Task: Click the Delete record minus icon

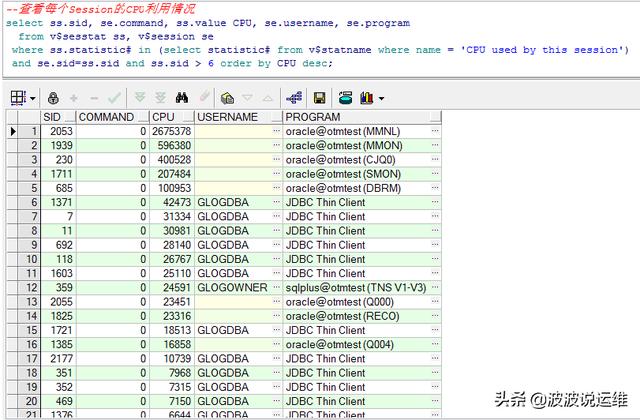Action: tap(94, 98)
